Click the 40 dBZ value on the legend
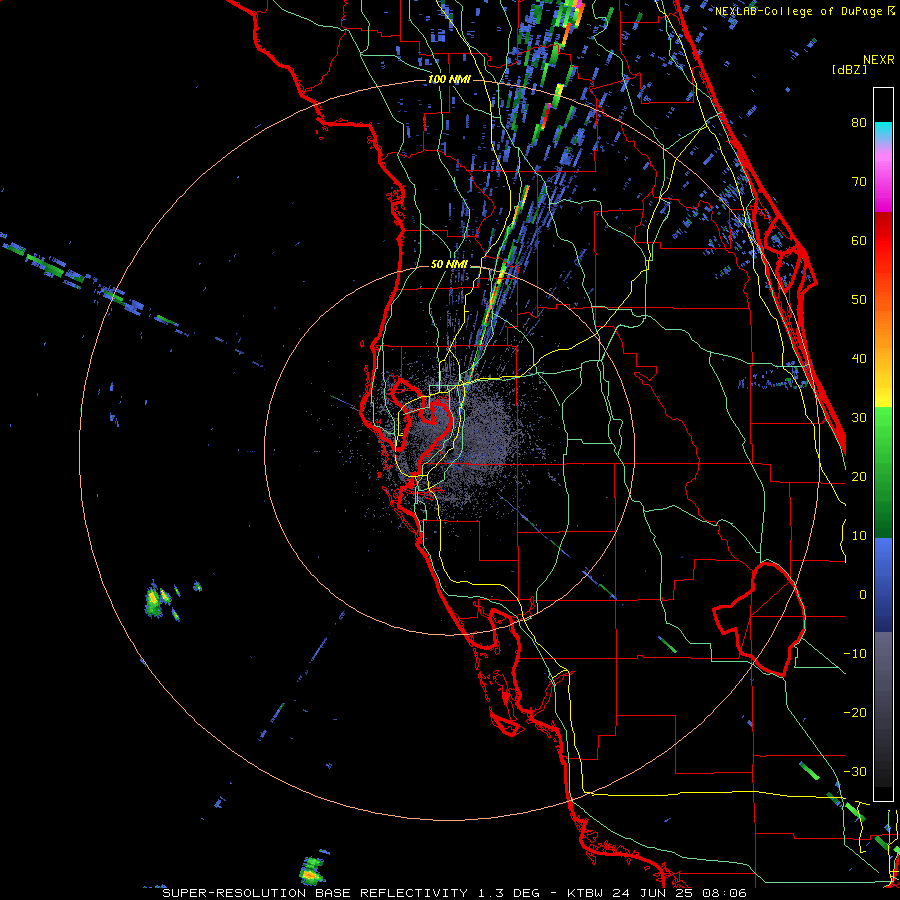This screenshot has height=900, width=900. click(859, 359)
